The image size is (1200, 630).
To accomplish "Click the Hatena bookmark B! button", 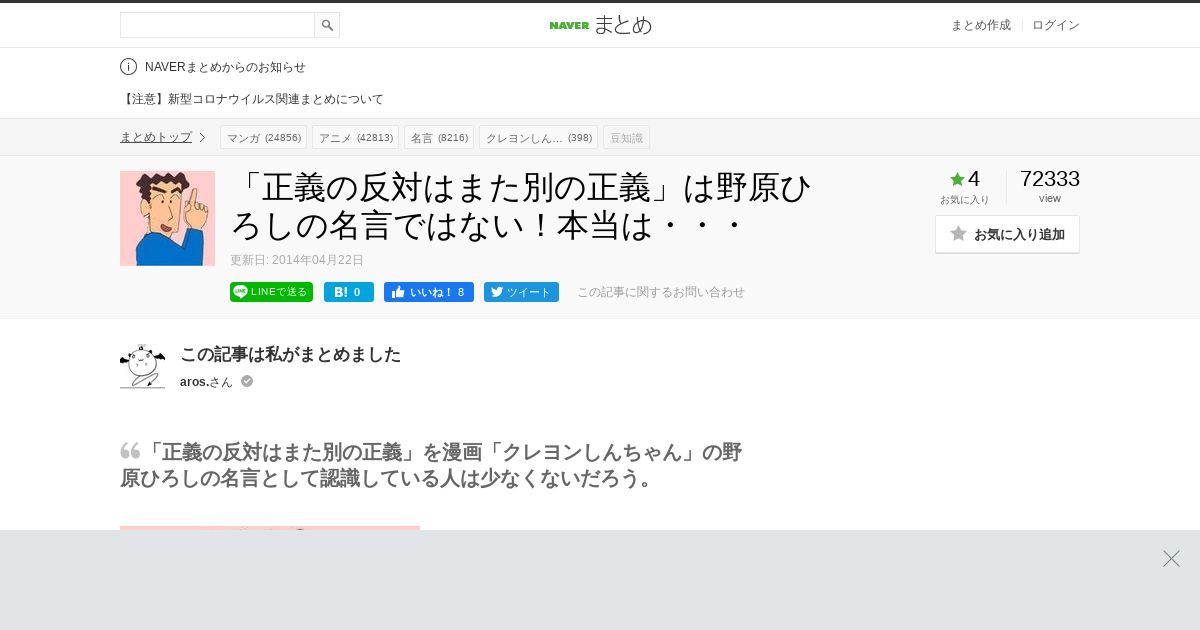I will [x=349, y=292].
